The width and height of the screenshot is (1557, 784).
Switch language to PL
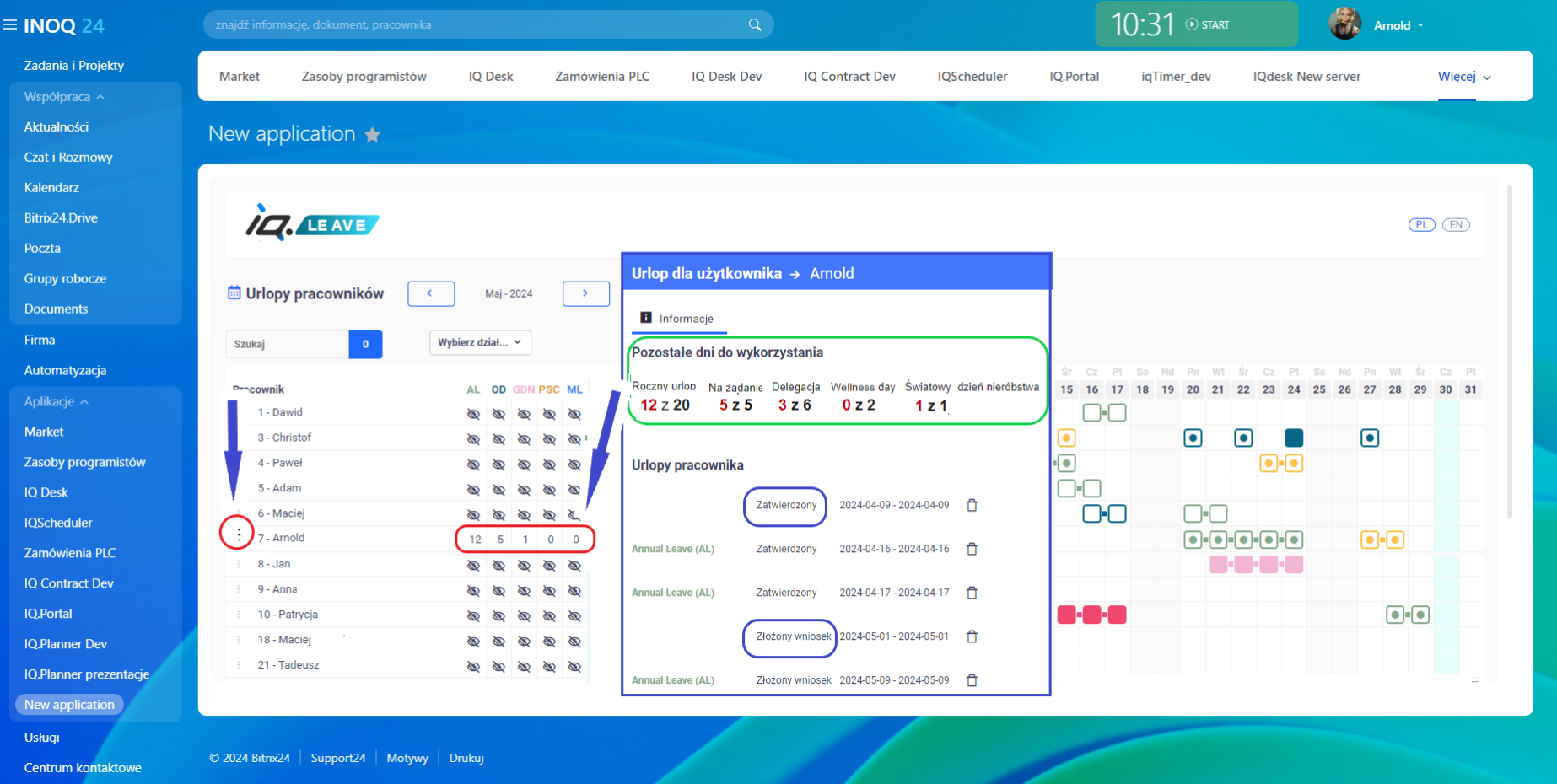1422,225
